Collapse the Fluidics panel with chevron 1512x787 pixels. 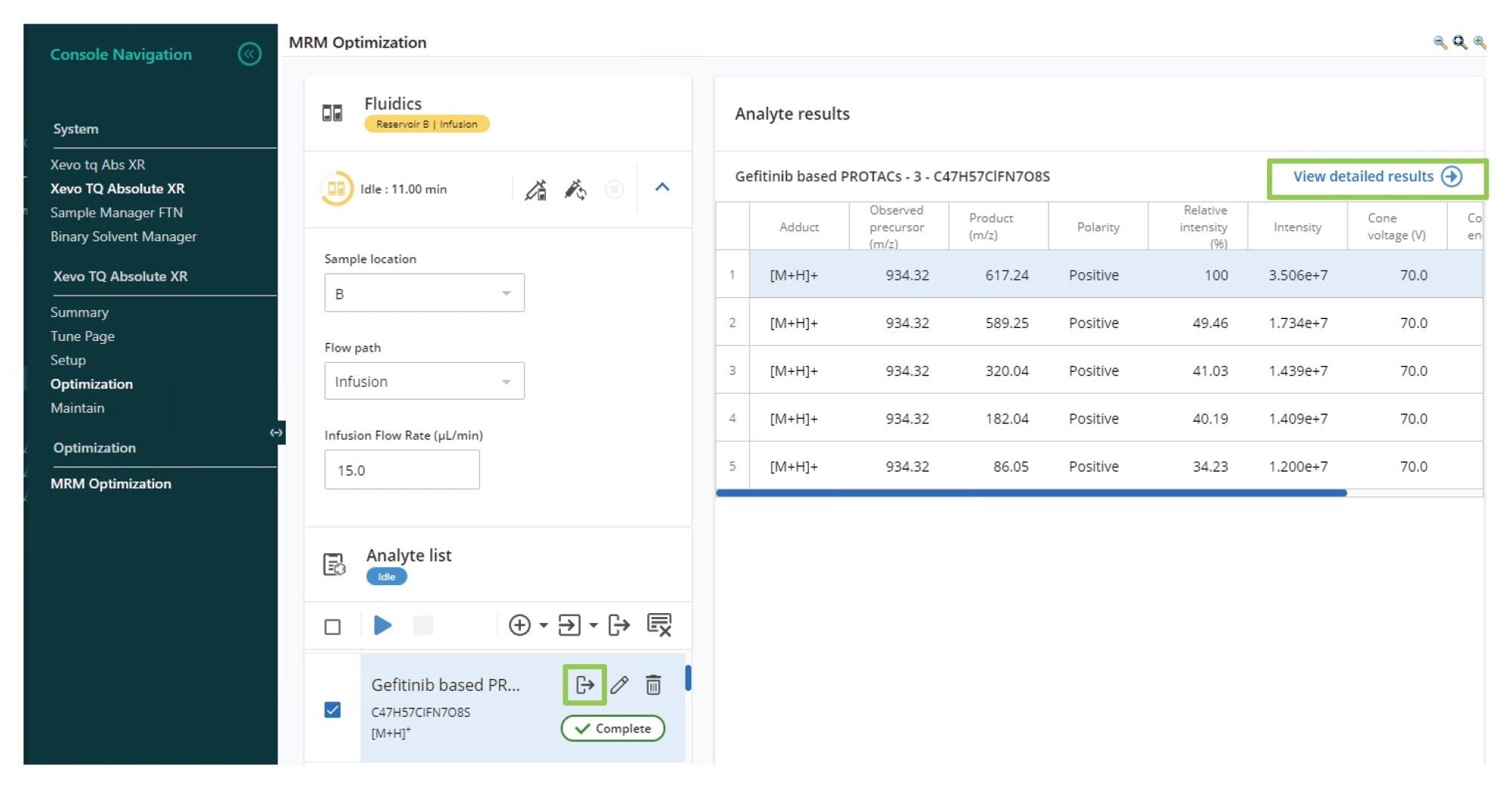tap(662, 187)
